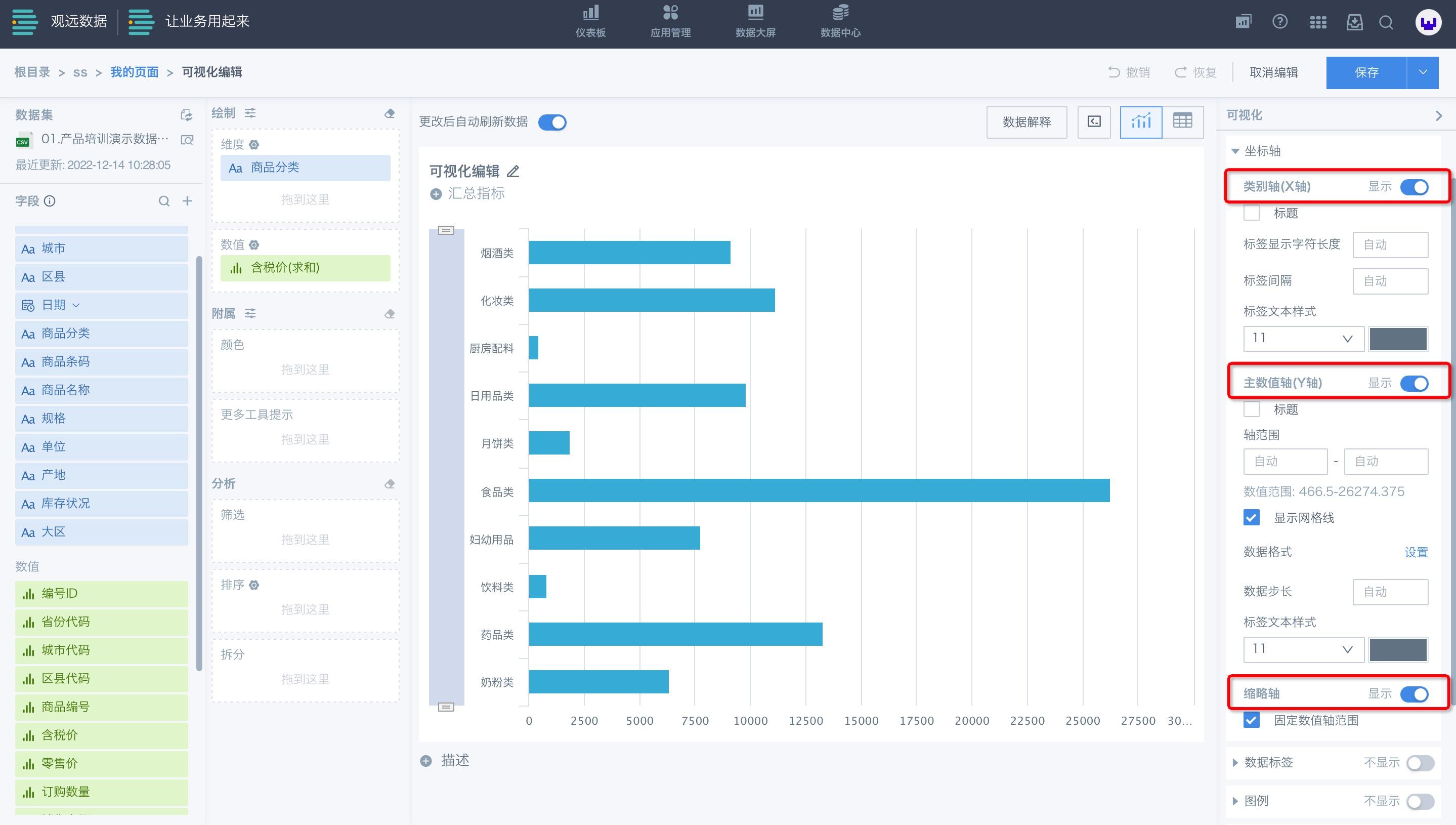Click 恢复 redo button

pyautogui.click(x=1195, y=72)
